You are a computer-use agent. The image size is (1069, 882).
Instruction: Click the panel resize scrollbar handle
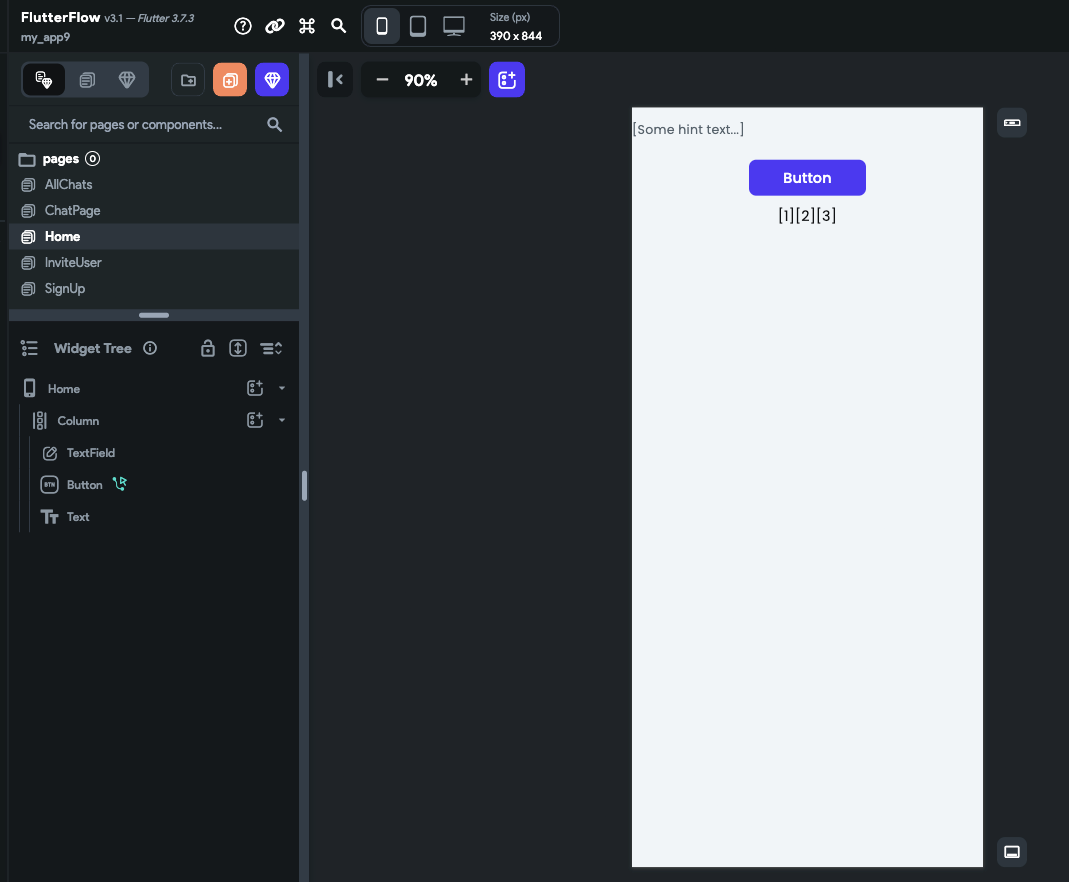point(304,486)
